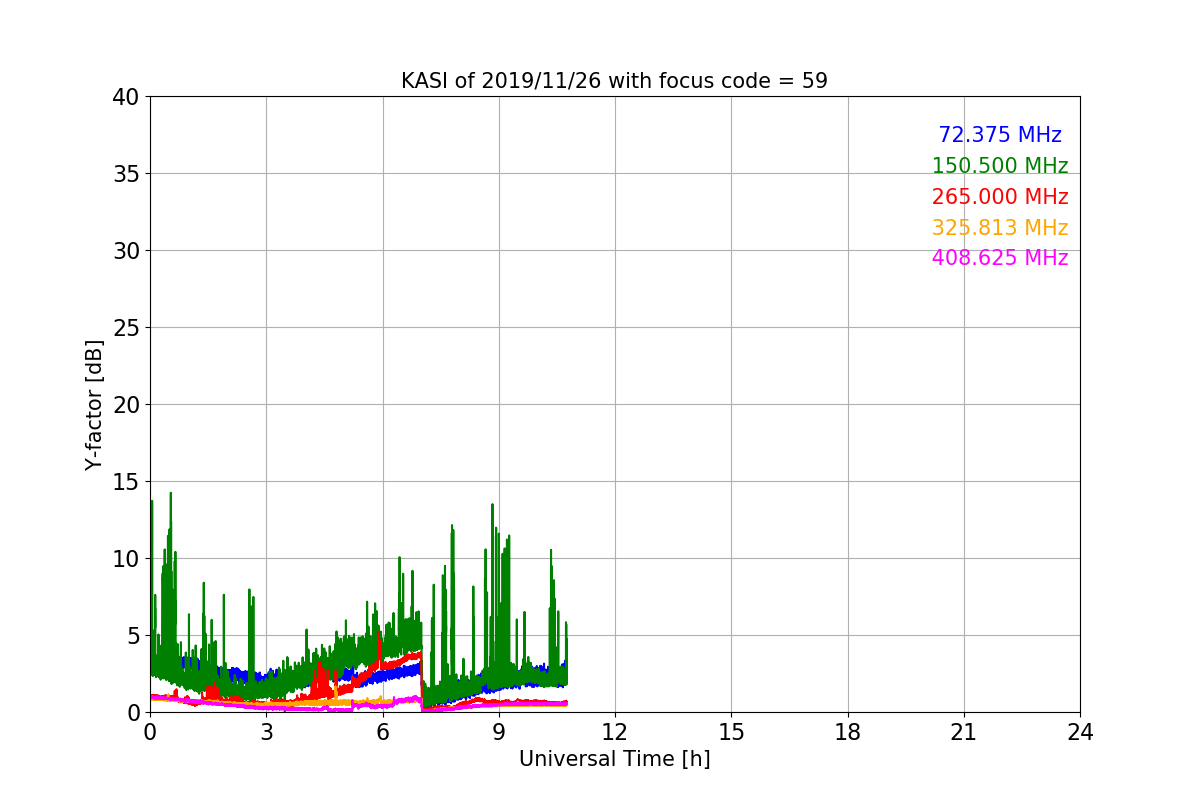Click the x-axis tick label 18
The height and width of the screenshot is (800, 1200).
848,732
